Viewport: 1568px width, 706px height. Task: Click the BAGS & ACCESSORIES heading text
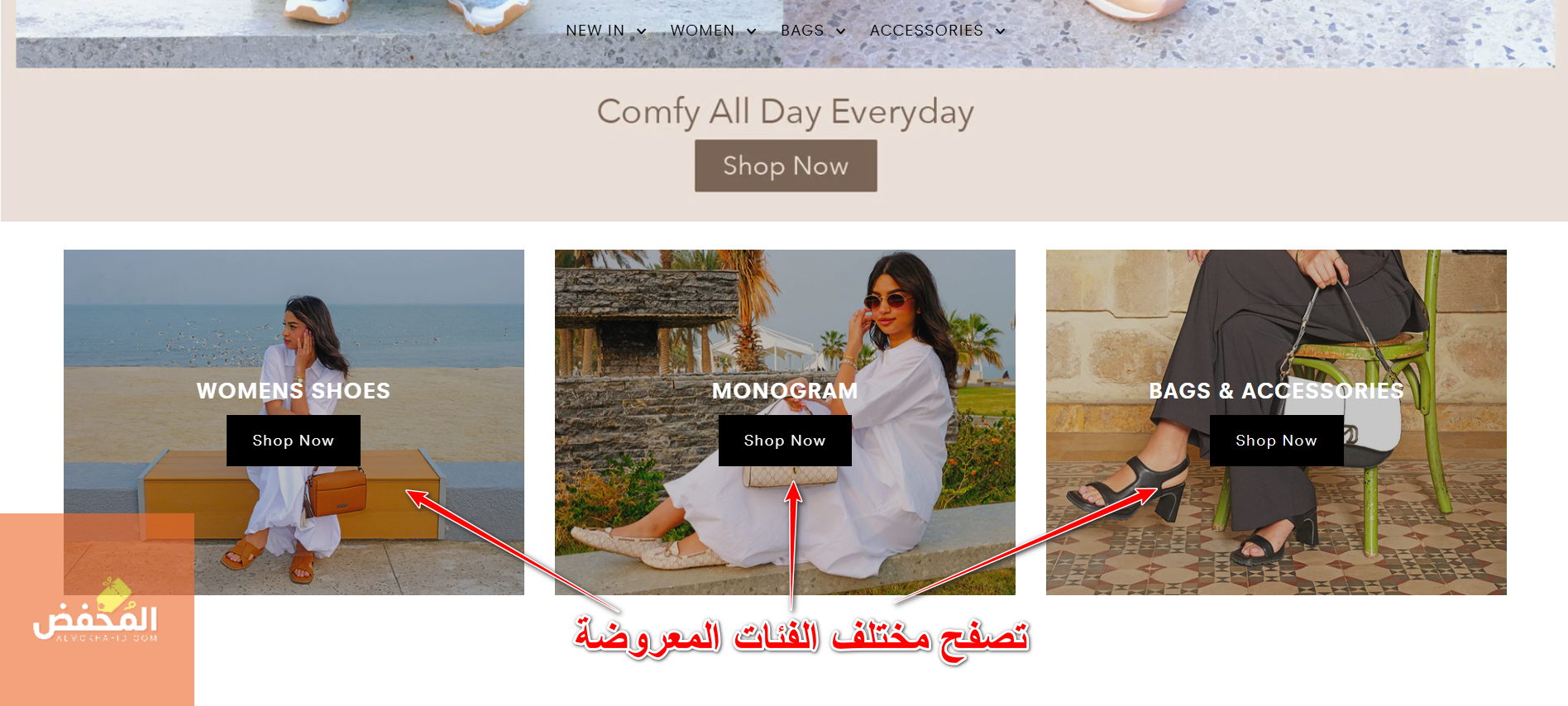(1276, 391)
